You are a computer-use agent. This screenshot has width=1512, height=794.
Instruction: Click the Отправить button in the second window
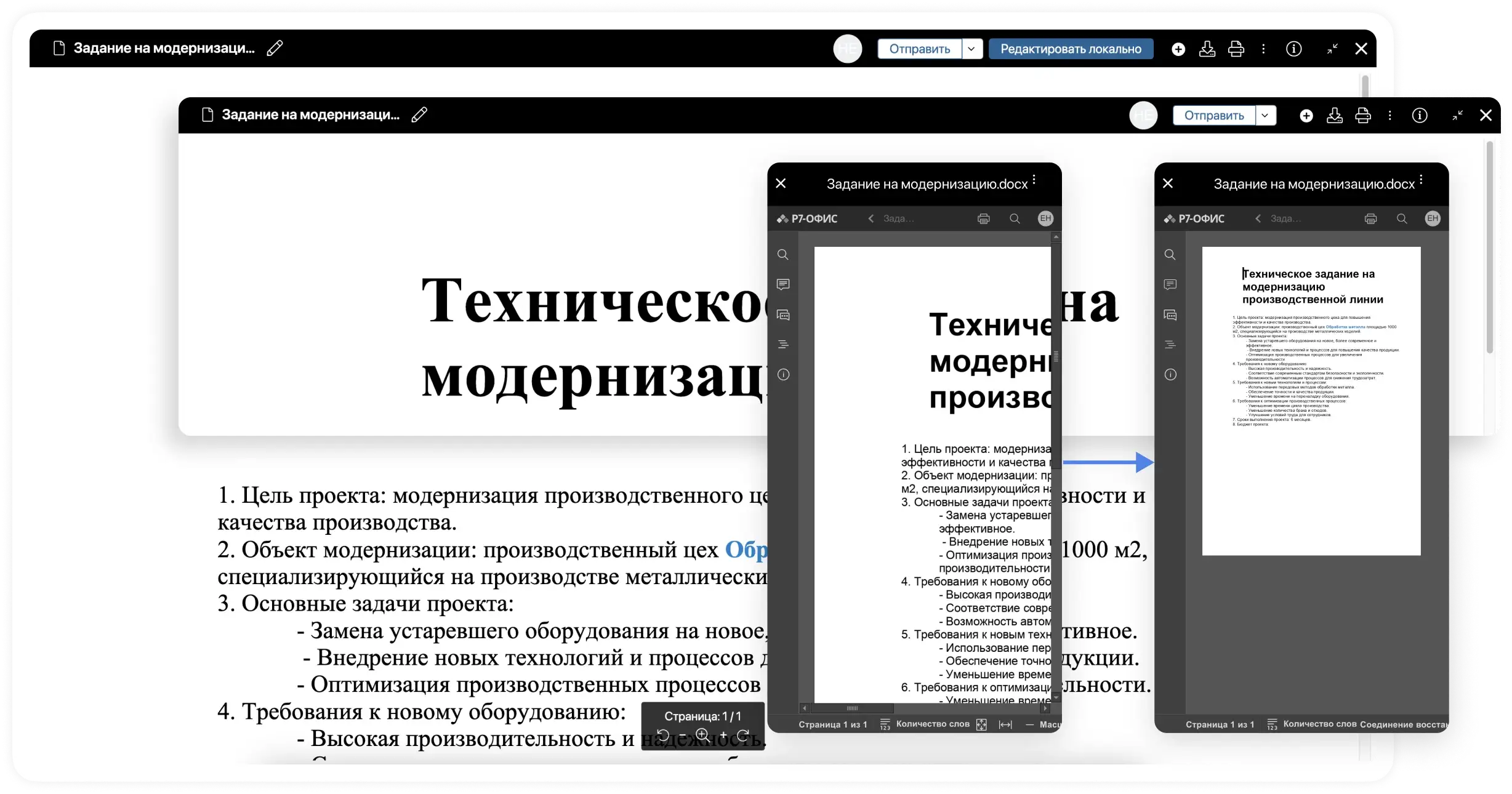coord(1213,115)
